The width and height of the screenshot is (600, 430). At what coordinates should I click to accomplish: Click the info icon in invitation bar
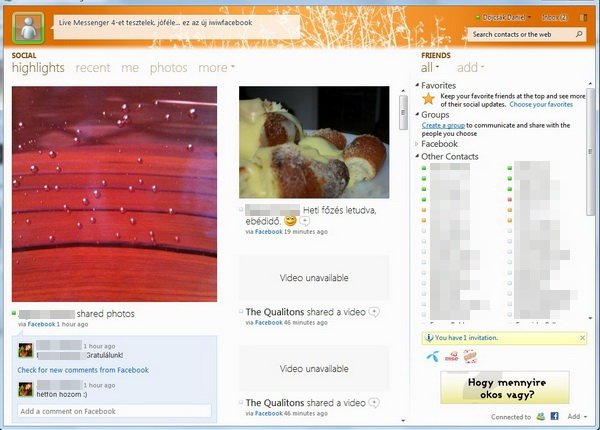point(429,337)
